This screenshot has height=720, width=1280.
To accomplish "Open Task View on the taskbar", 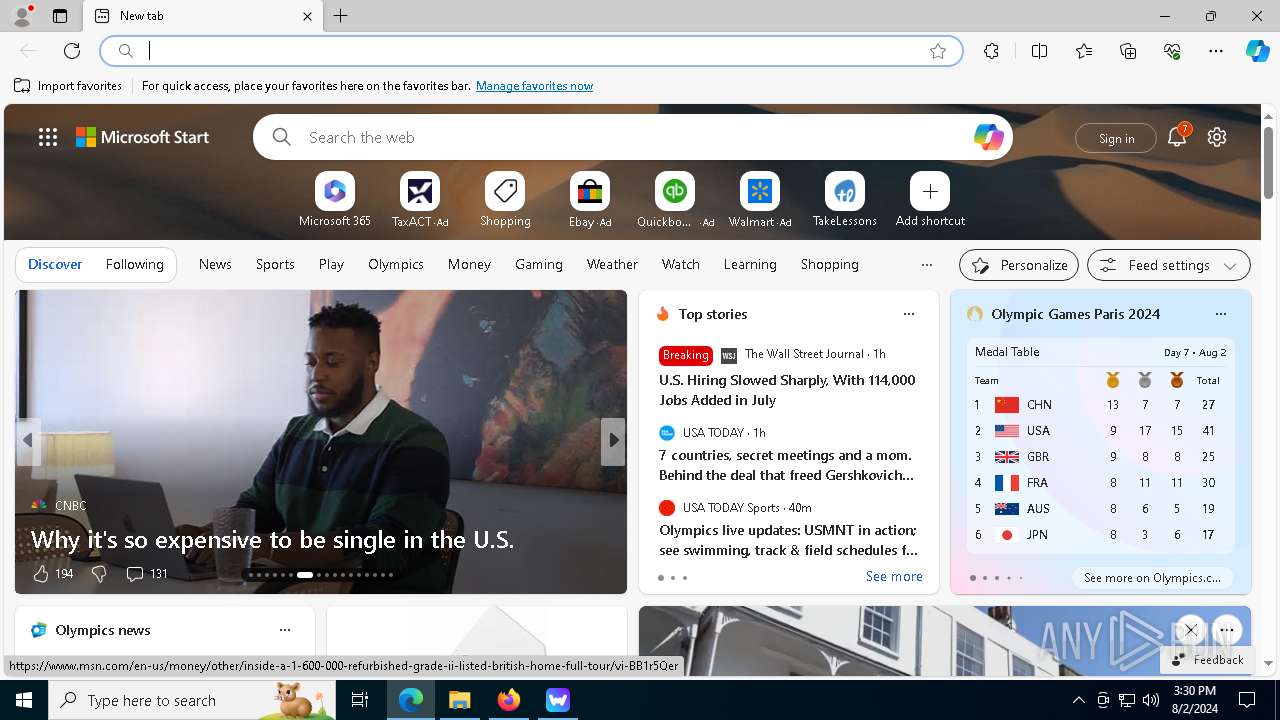I will pyautogui.click(x=360, y=700).
